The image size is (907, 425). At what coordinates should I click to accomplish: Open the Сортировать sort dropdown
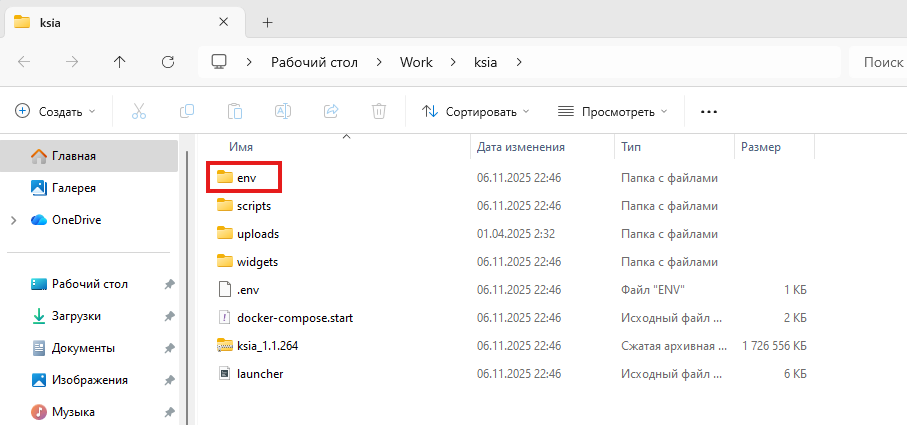tap(476, 111)
